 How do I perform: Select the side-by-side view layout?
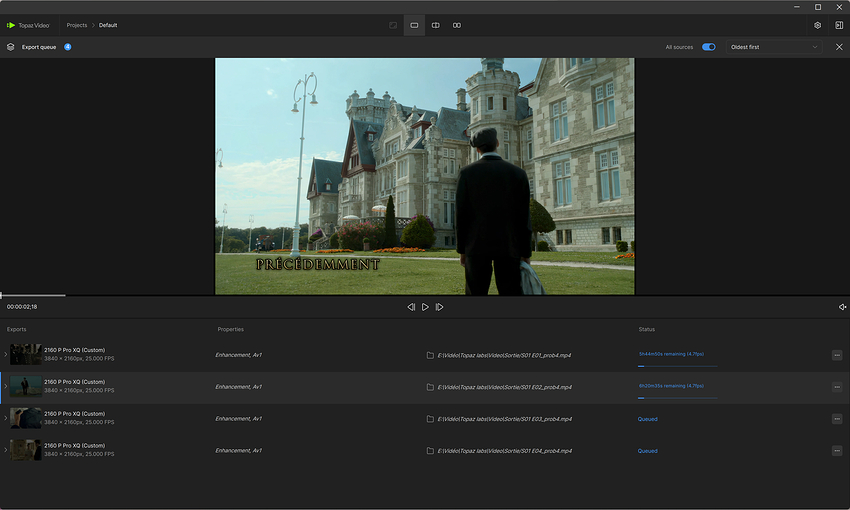[457, 25]
